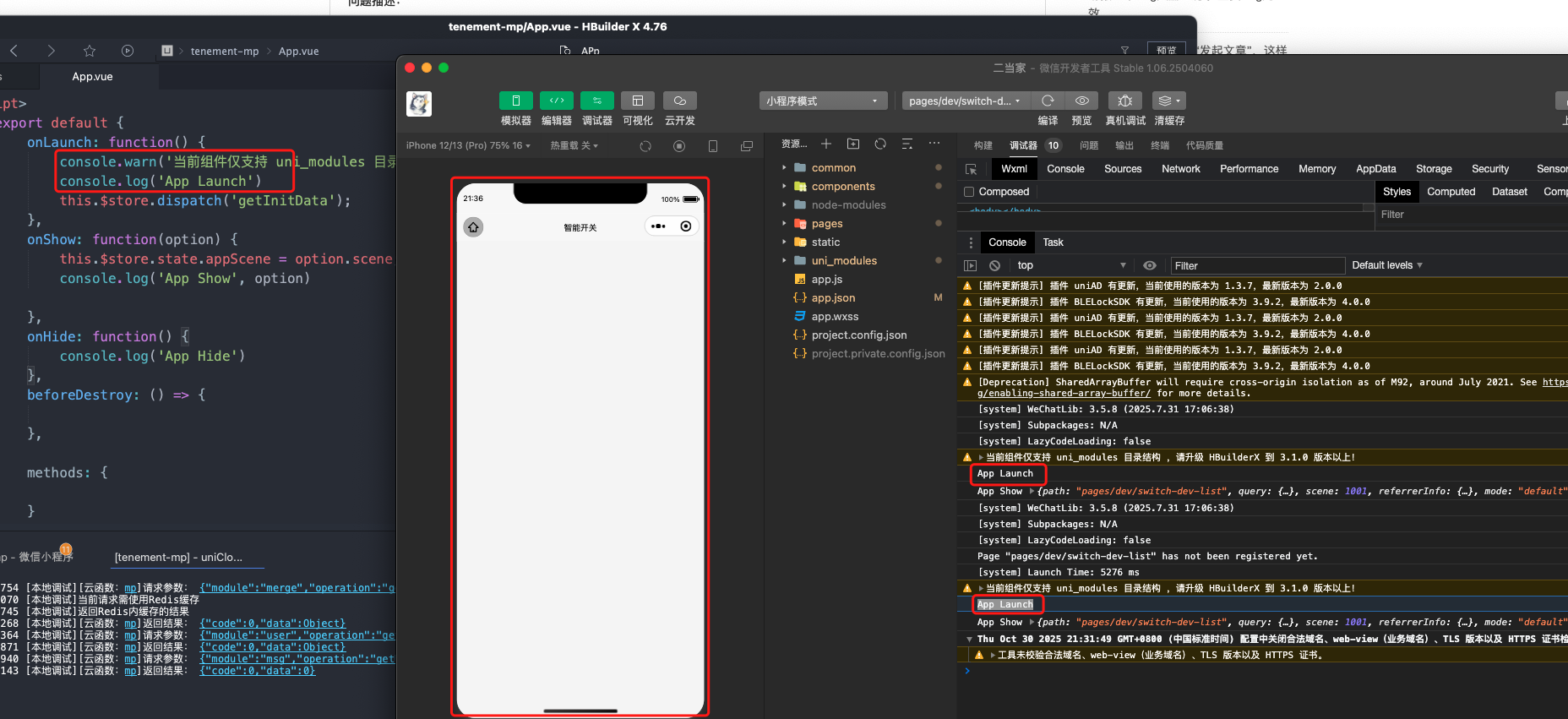Click the element inspector arrow icon
Screen dimensions: 1568x719
click(x=972, y=169)
